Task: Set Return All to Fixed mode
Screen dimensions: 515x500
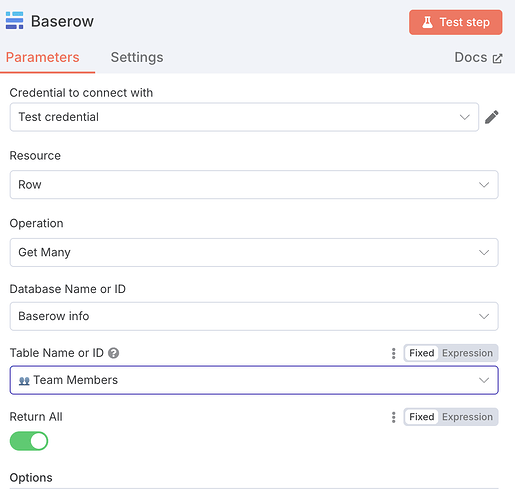Action: pos(422,417)
